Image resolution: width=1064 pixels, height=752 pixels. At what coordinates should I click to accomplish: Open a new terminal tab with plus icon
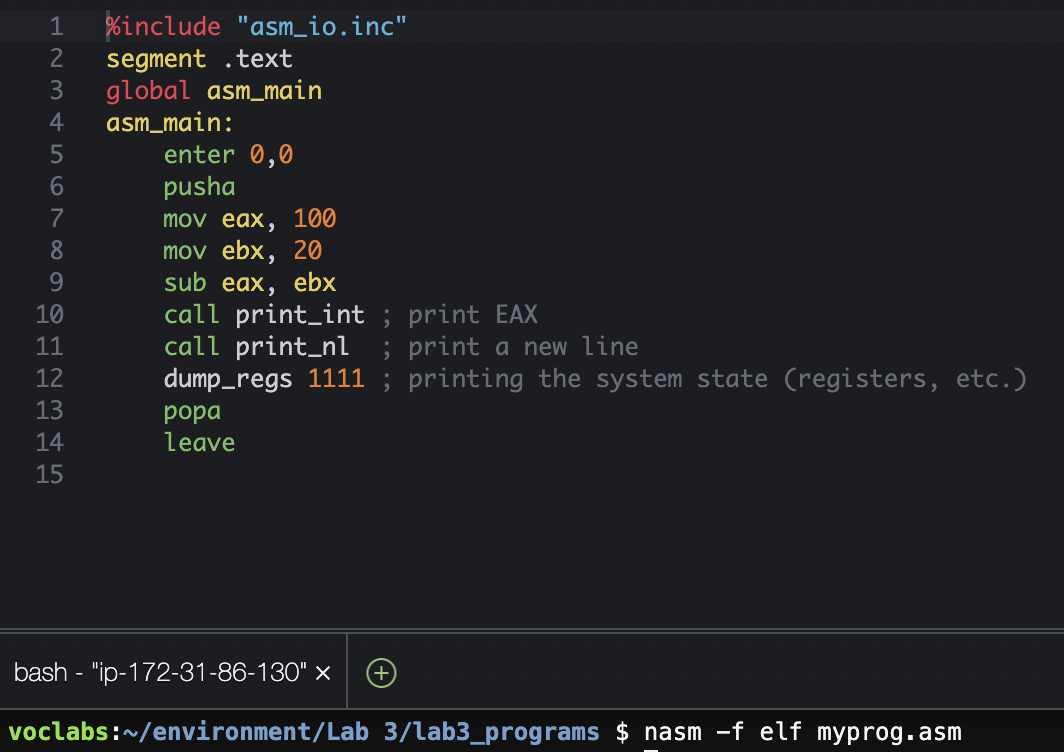coord(380,673)
